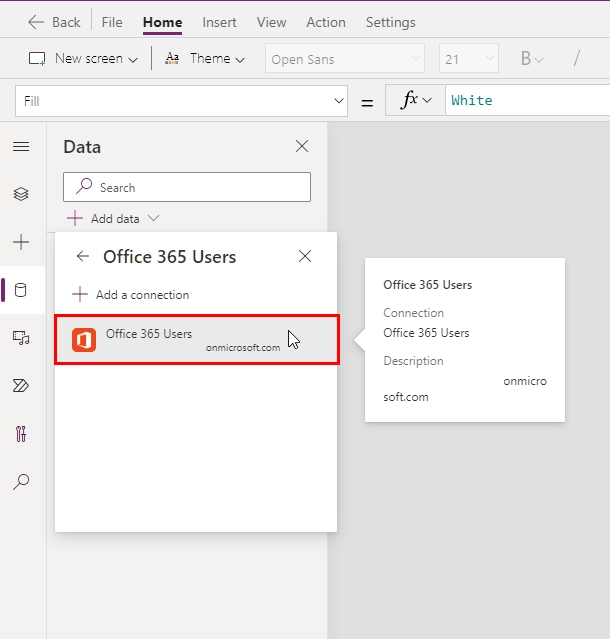Click the New screen icon
This screenshot has height=639, width=610.
pyautogui.click(x=37, y=59)
